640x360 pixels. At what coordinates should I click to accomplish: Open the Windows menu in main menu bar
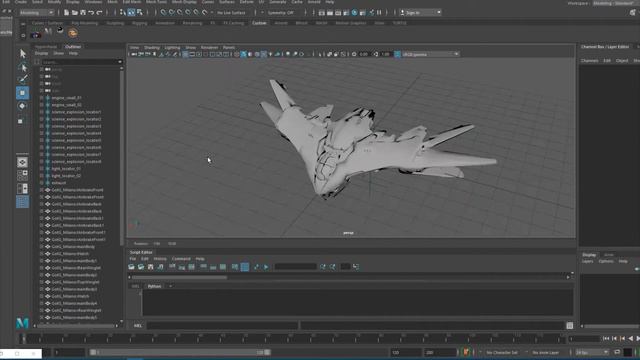pyautogui.click(x=93, y=2)
